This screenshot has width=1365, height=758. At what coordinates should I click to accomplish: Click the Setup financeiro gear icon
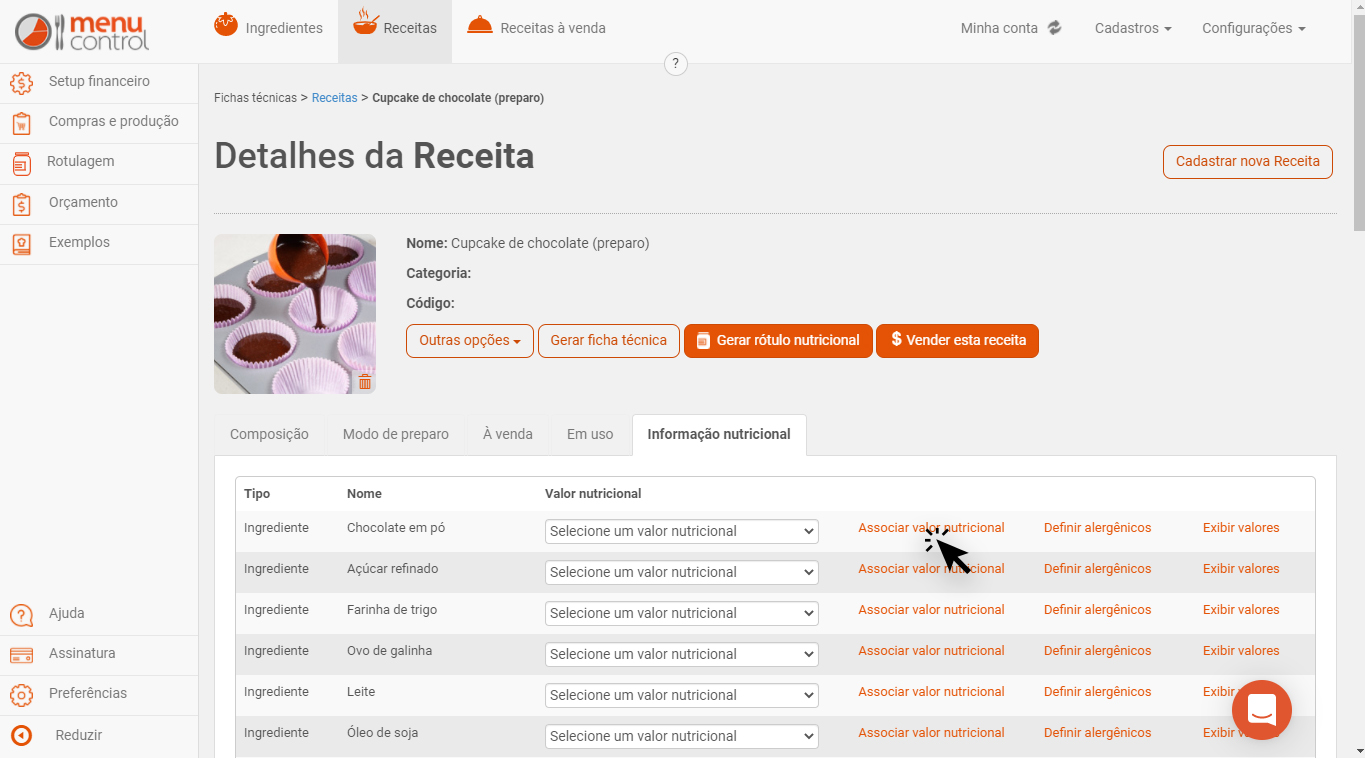[21, 82]
